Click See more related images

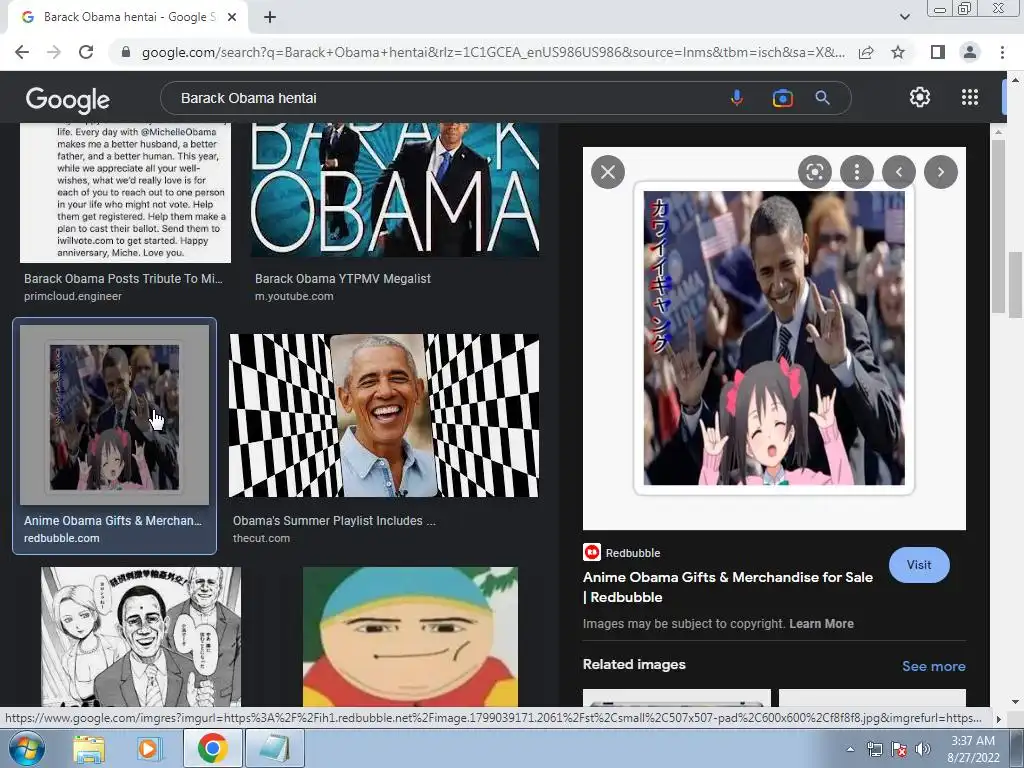(933, 666)
